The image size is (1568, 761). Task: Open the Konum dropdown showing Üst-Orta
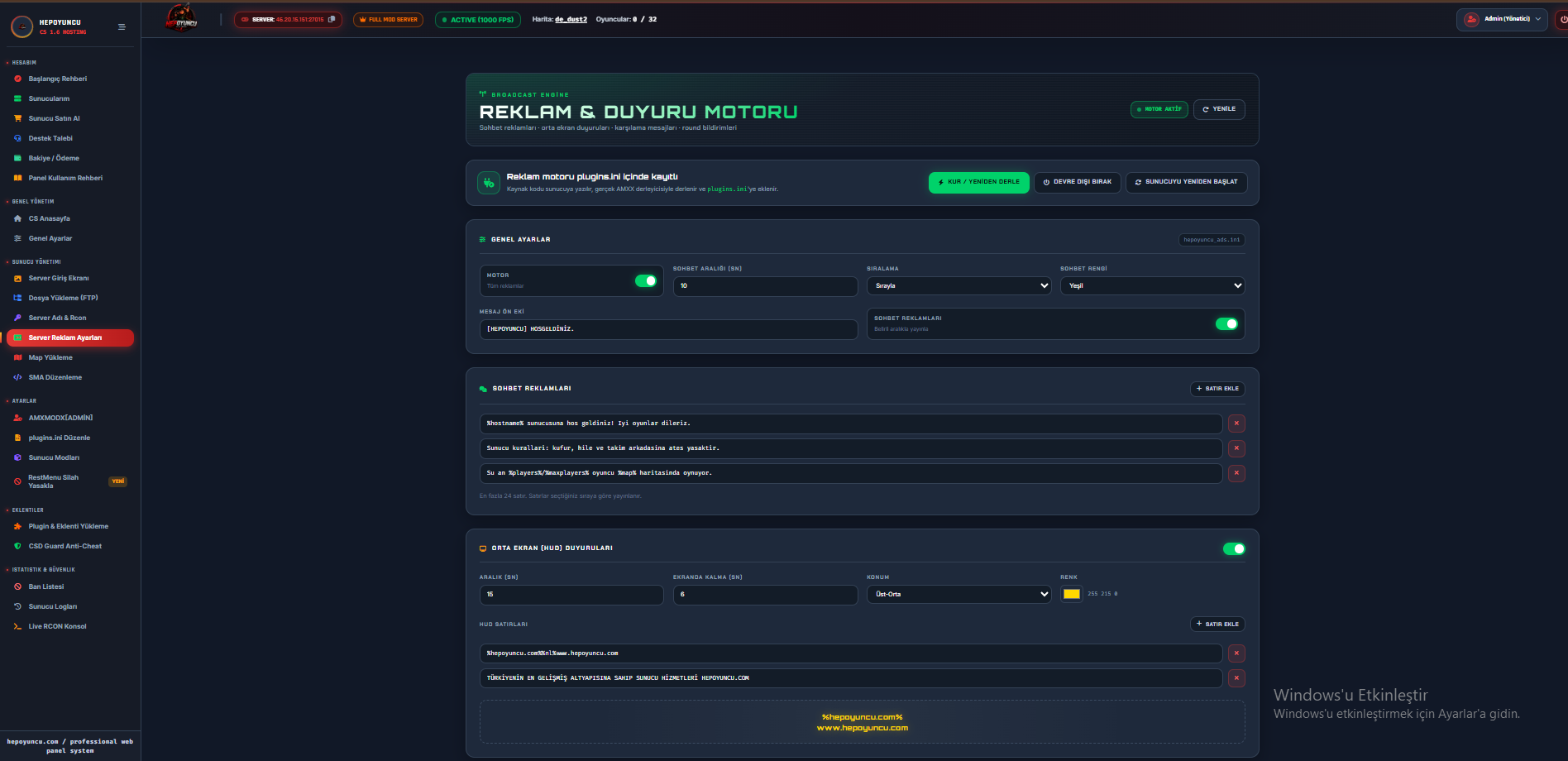(x=959, y=595)
